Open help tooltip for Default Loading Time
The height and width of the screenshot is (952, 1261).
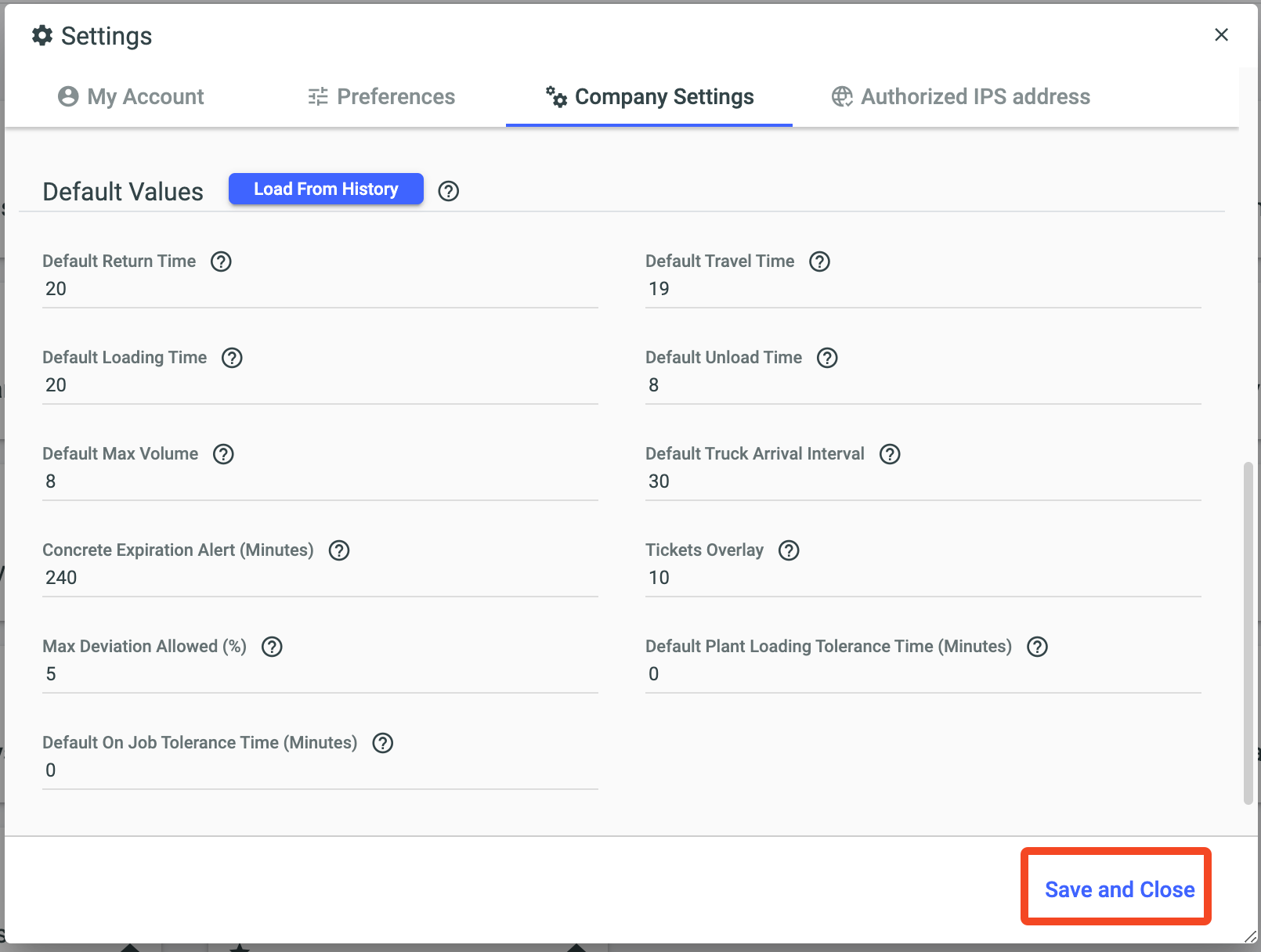tap(232, 358)
